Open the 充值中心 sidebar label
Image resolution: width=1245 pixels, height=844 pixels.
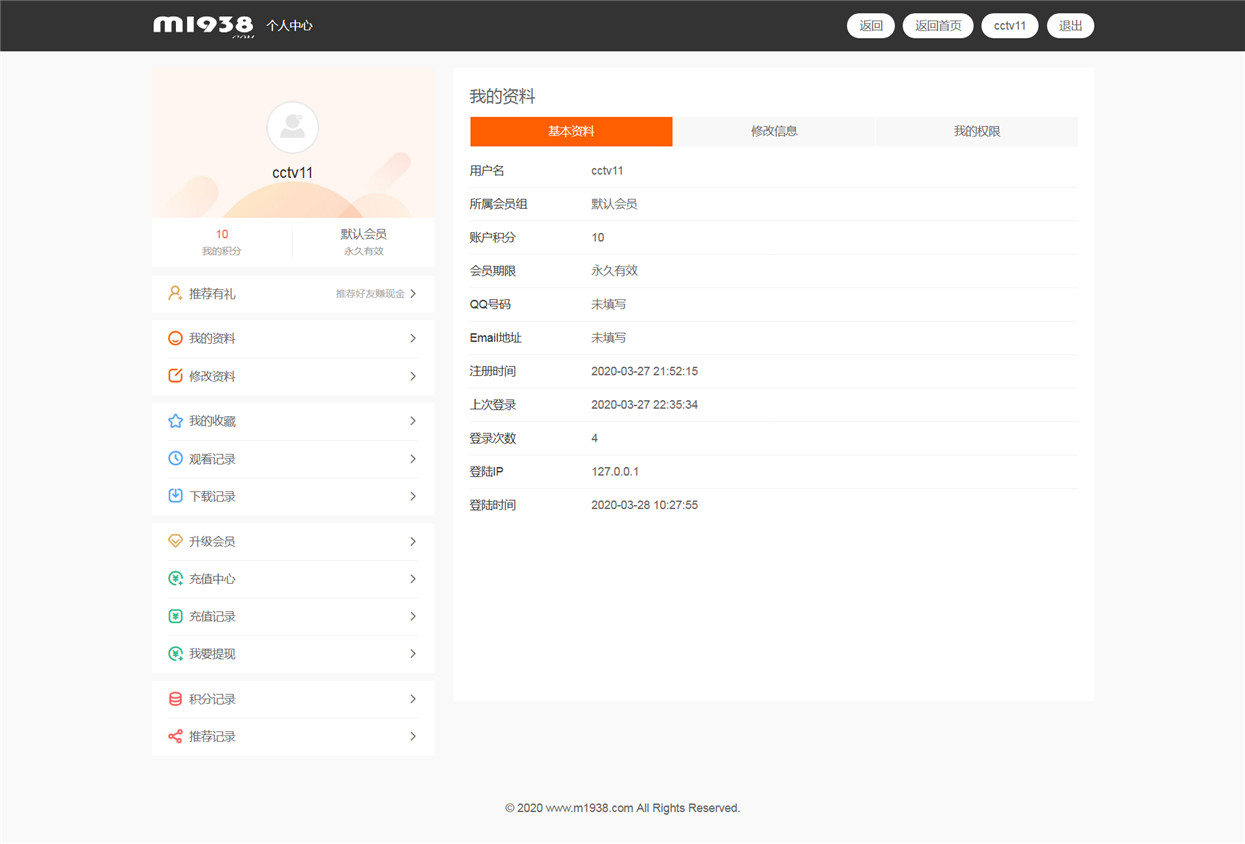pyautogui.click(x=212, y=579)
